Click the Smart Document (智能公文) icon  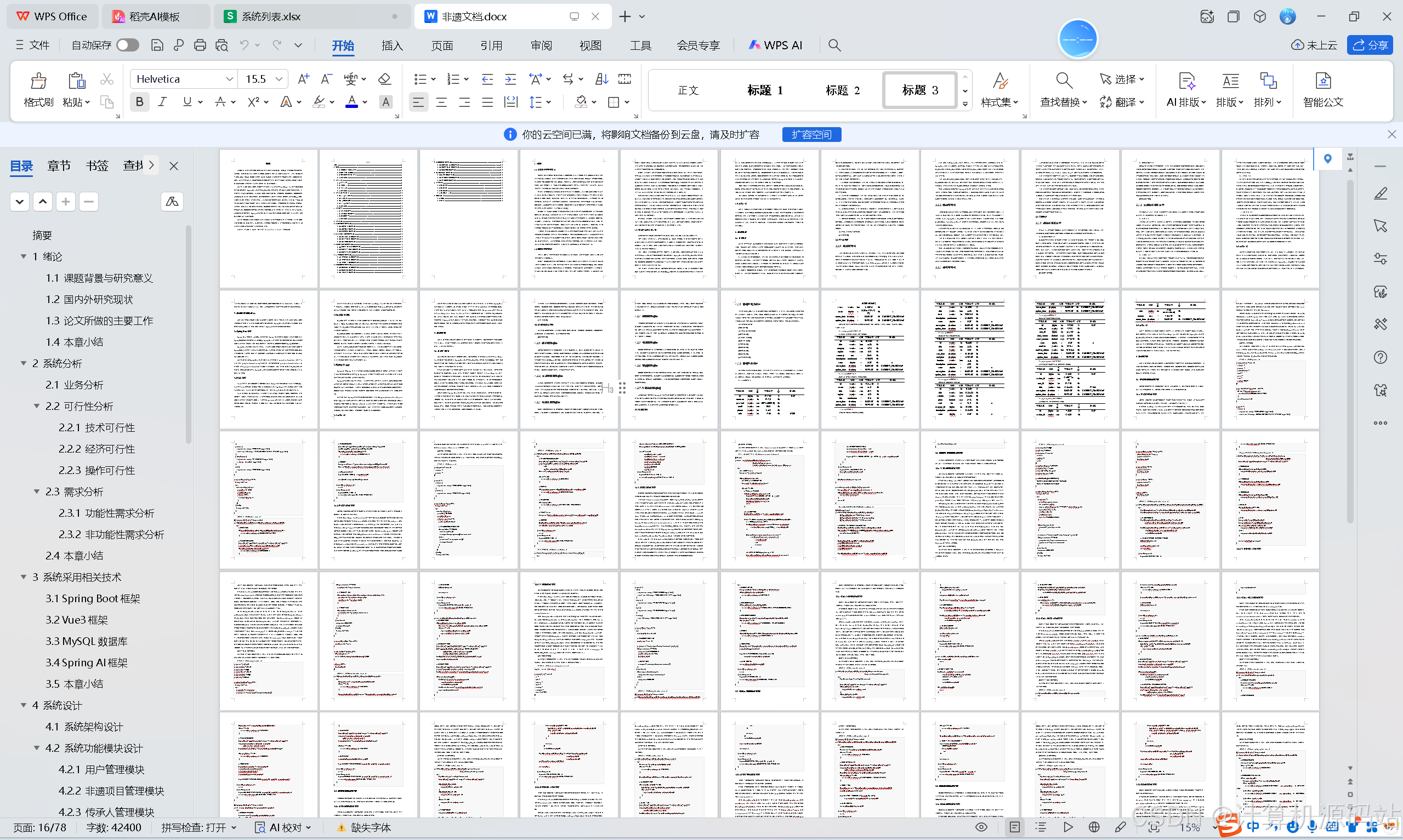1322,82
